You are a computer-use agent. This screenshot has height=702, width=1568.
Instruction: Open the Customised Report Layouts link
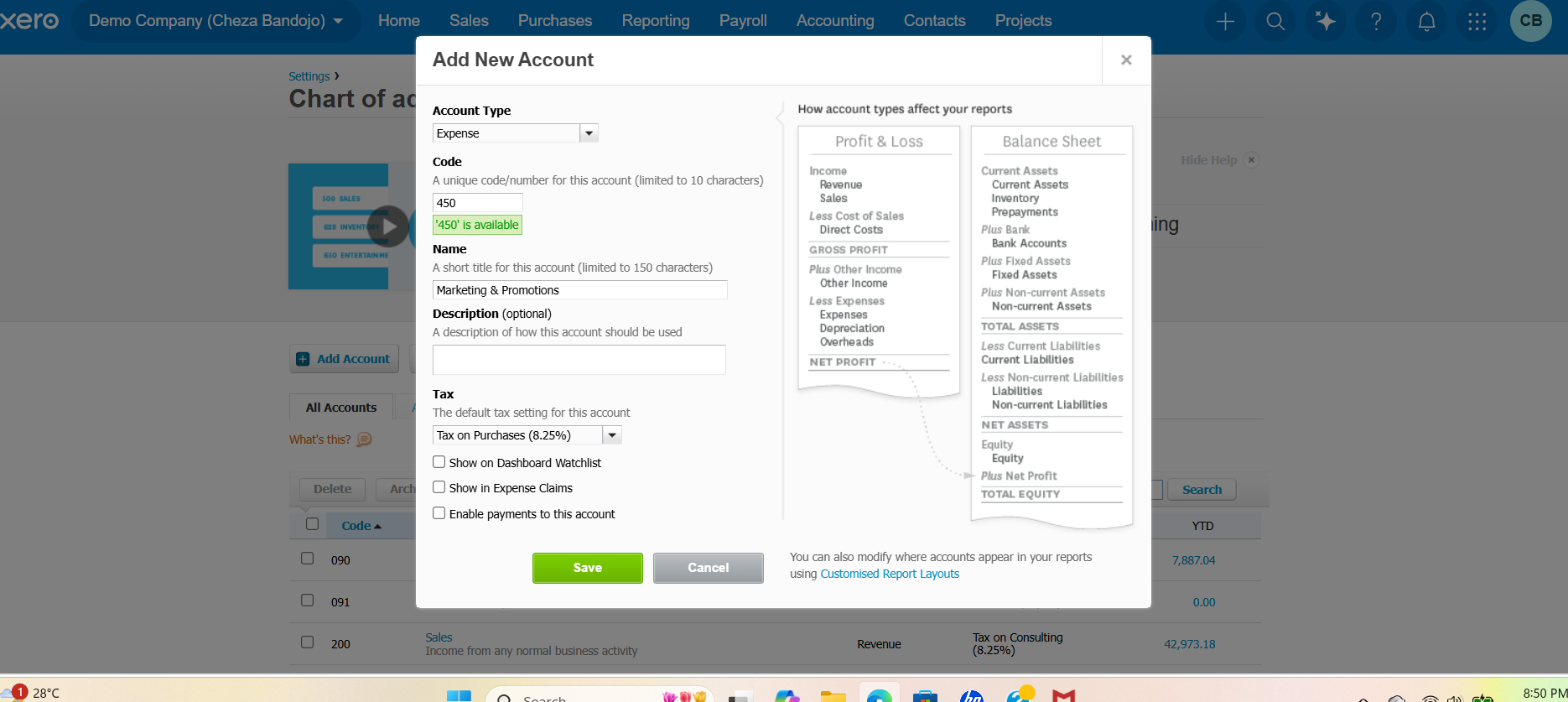[x=890, y=574]
